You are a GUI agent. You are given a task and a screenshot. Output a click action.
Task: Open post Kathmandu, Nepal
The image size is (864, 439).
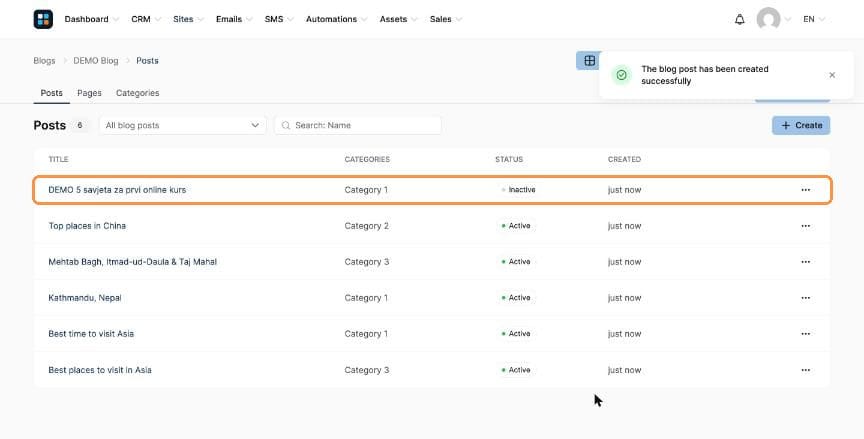[85, 298]
